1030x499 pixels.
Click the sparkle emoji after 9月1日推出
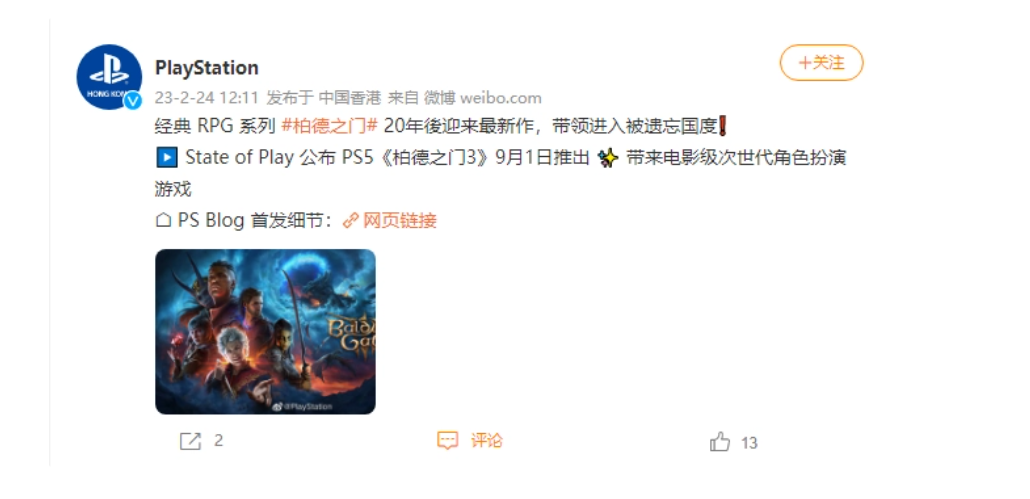tap(608, 158)
